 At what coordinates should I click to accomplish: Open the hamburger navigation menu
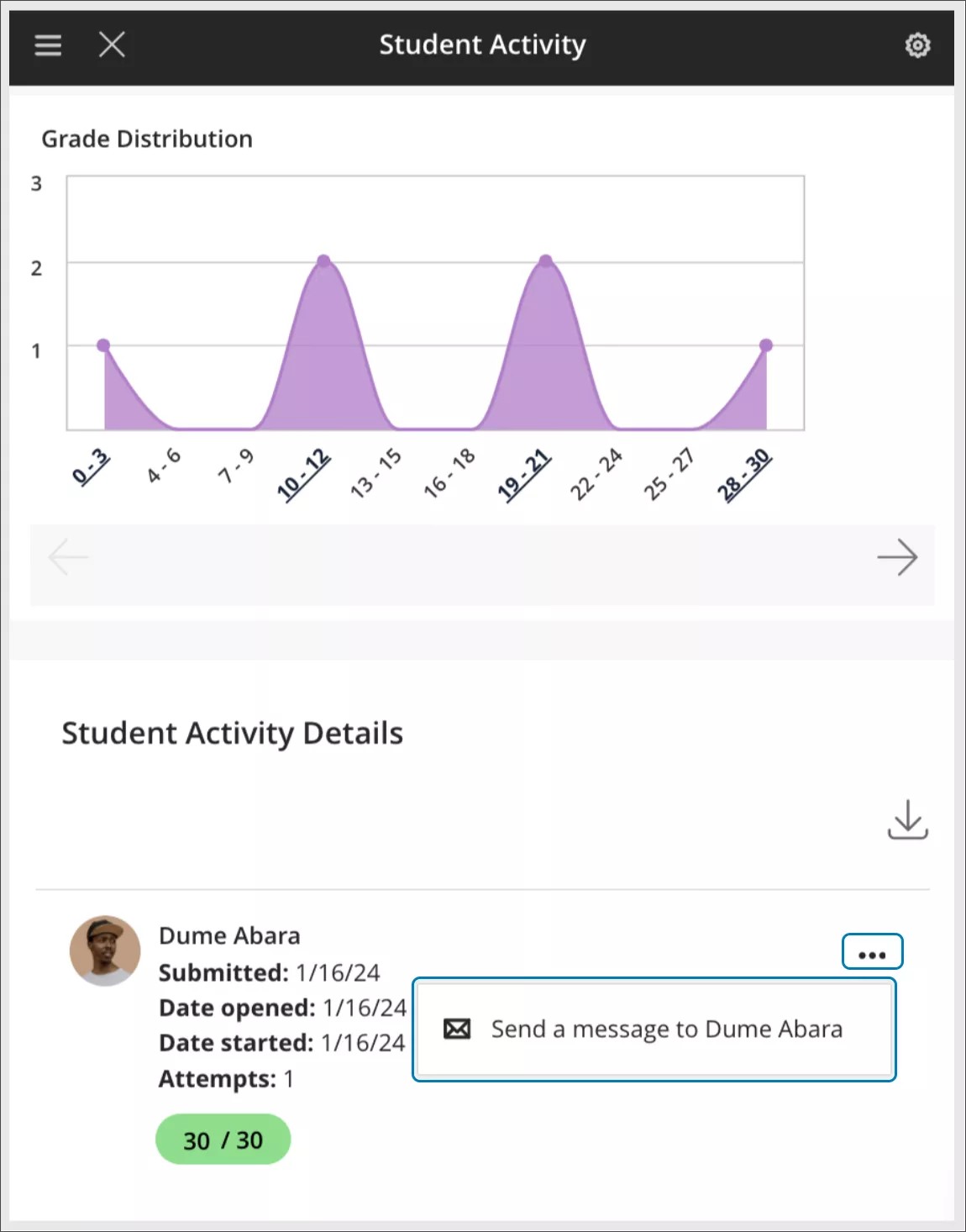(x=48, y=45)
